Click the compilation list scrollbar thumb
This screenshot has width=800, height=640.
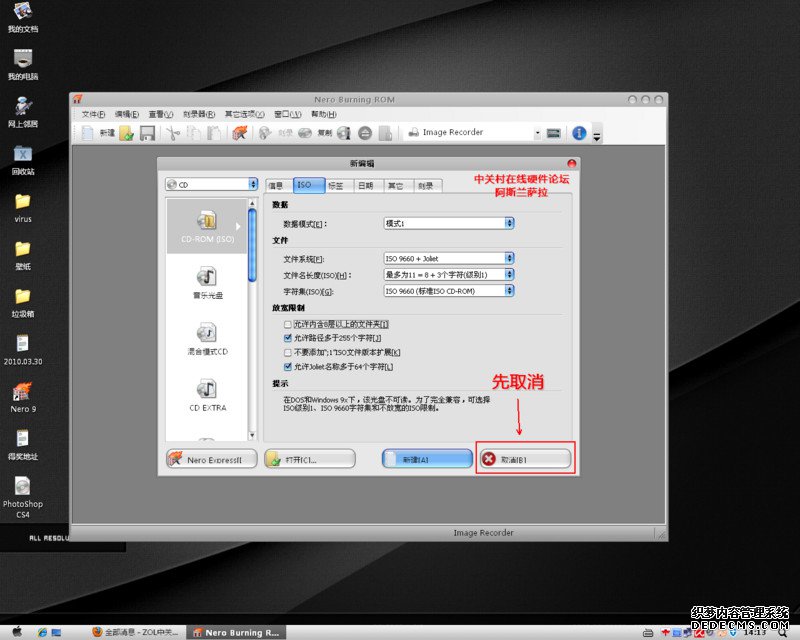pos(252,245)
